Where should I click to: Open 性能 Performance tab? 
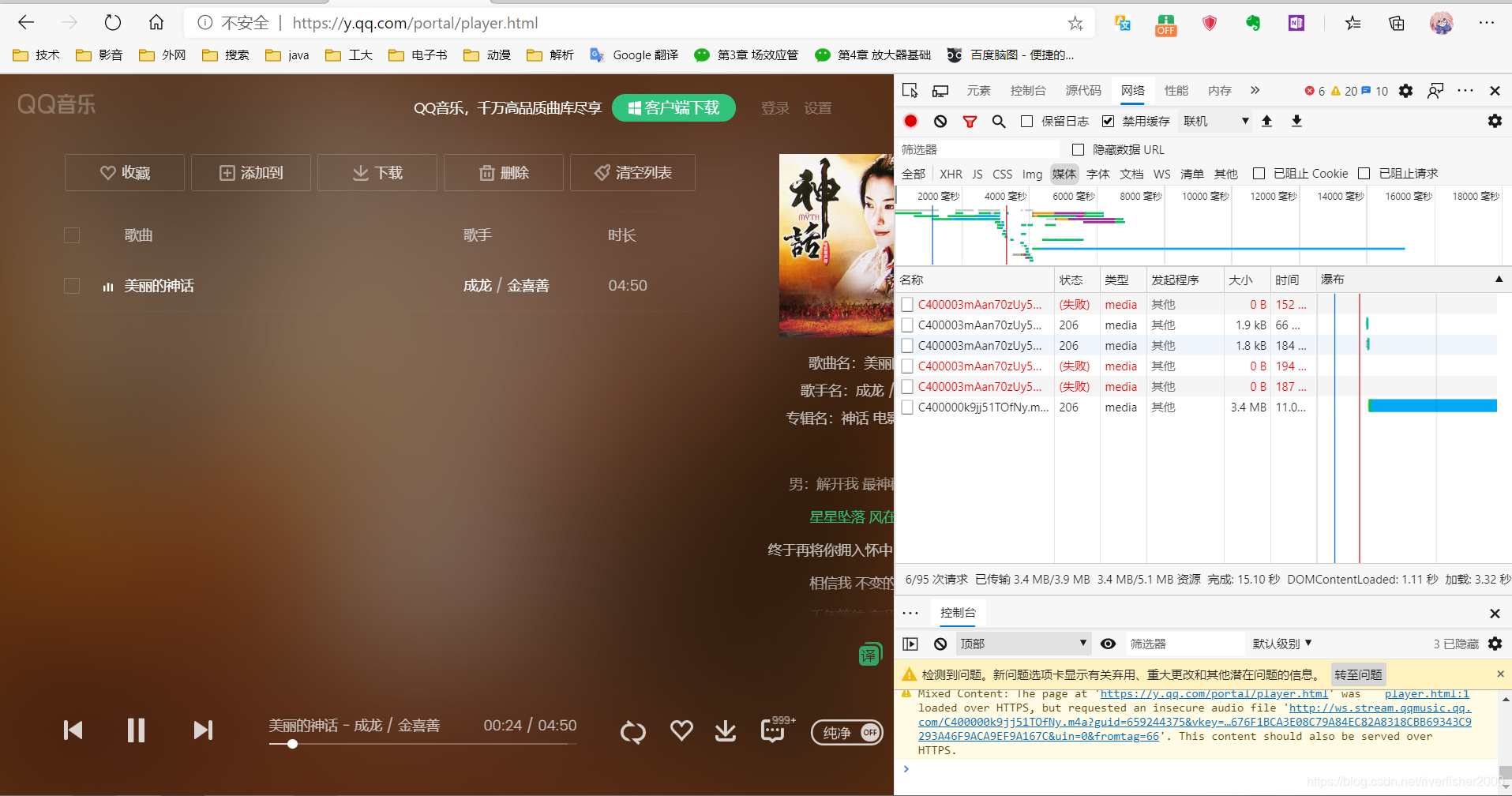(x=1176, y=91)
